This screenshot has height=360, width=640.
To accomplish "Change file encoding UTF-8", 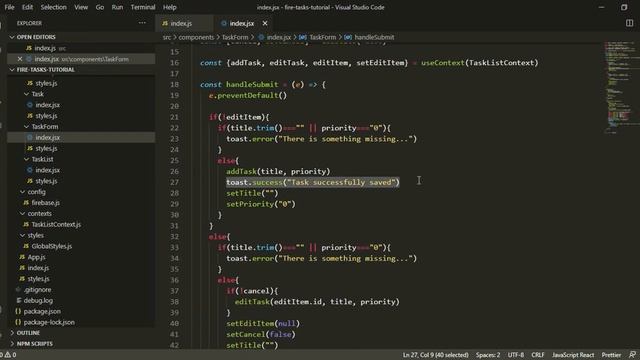I will [x=516, y=355].
